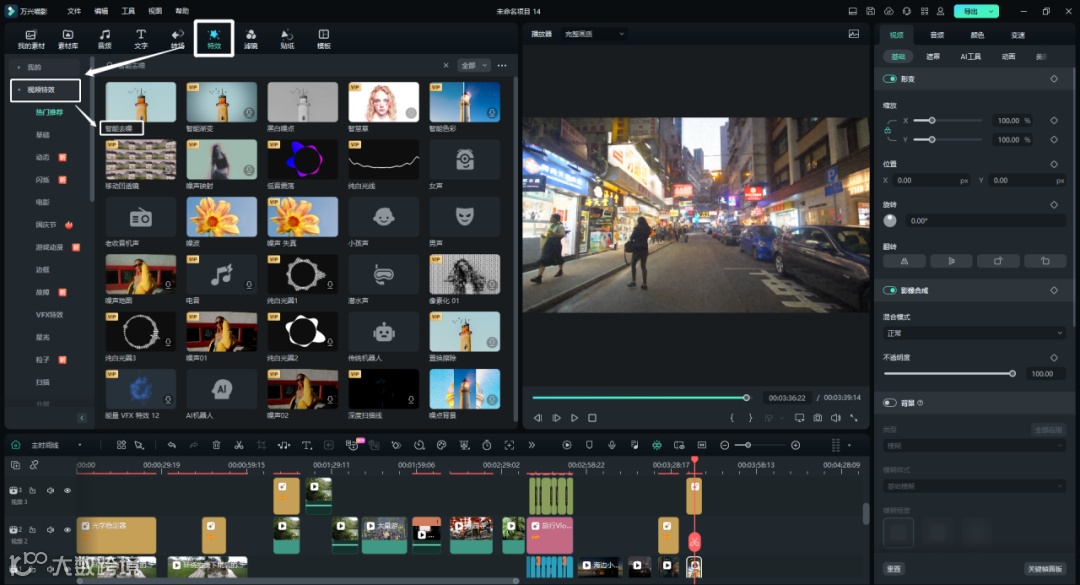
Task: Click the 导出 export button
Action: pyautogui.click(x=969, y=11)
